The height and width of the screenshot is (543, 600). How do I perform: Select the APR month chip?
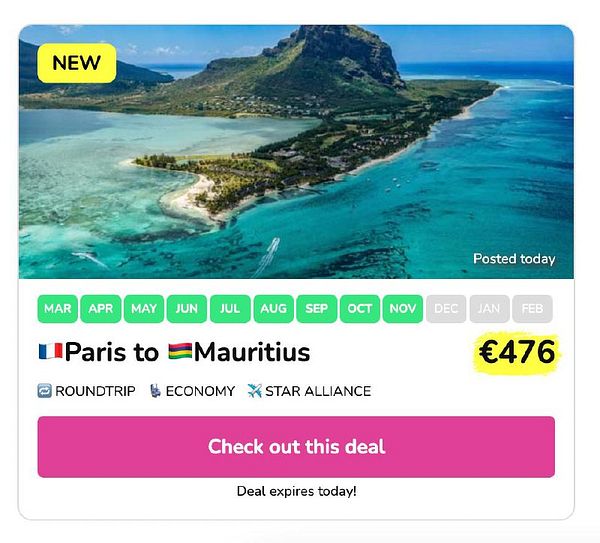101,308
